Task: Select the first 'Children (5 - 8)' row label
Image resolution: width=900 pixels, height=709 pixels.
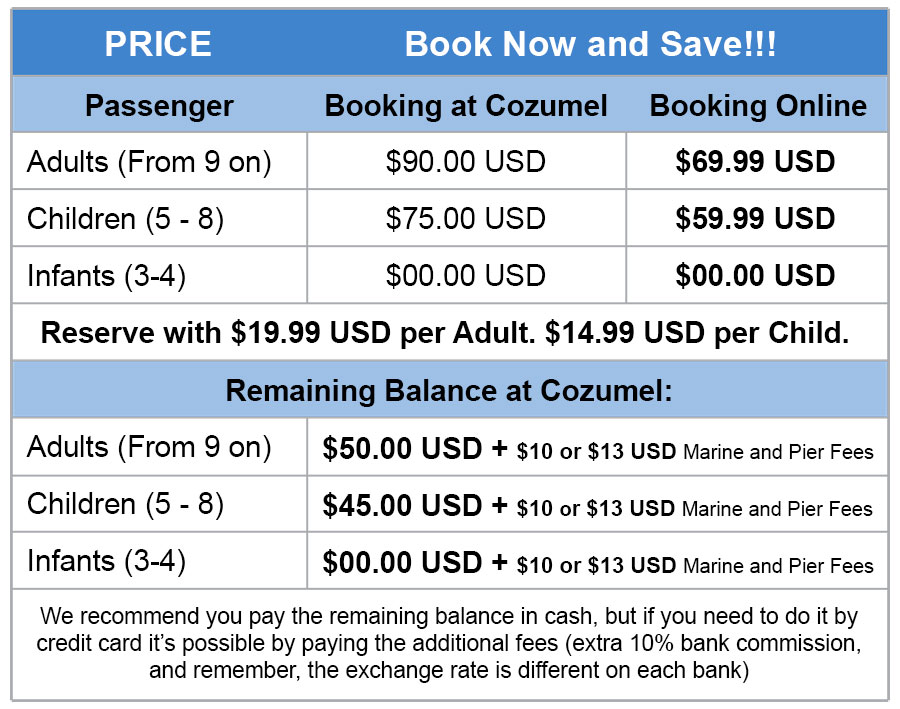Action: click(x=125, y=218)
